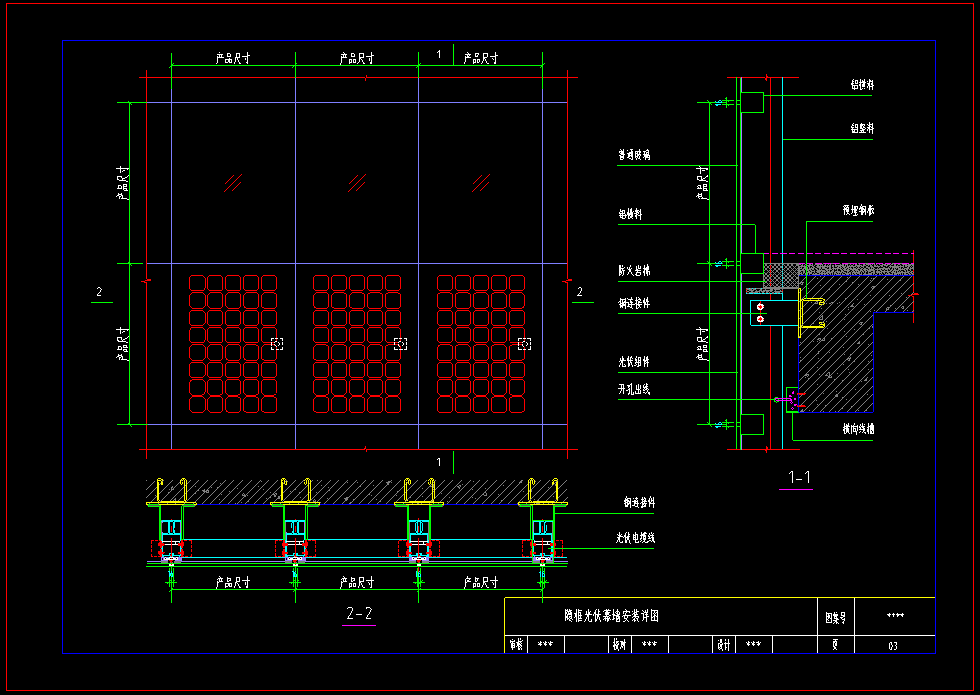Click the junction box symbol on left PV panel
The height and width of the screenshot is (695, 980).
point(277,343)
